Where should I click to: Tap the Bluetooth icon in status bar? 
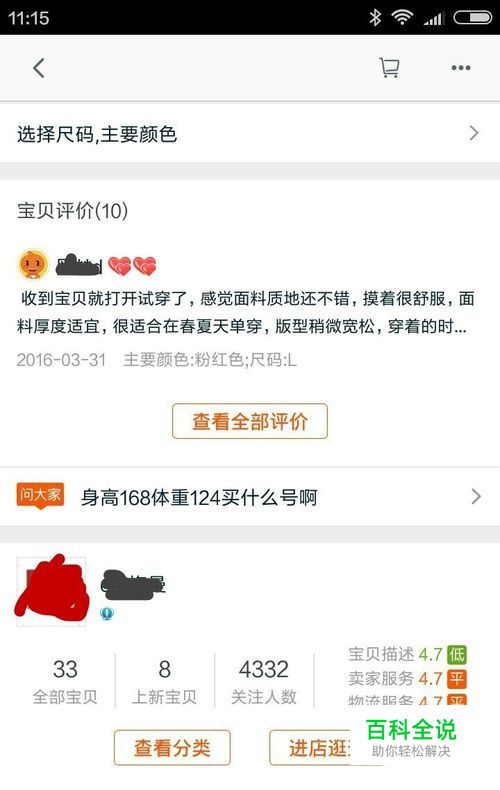point(374,18)
